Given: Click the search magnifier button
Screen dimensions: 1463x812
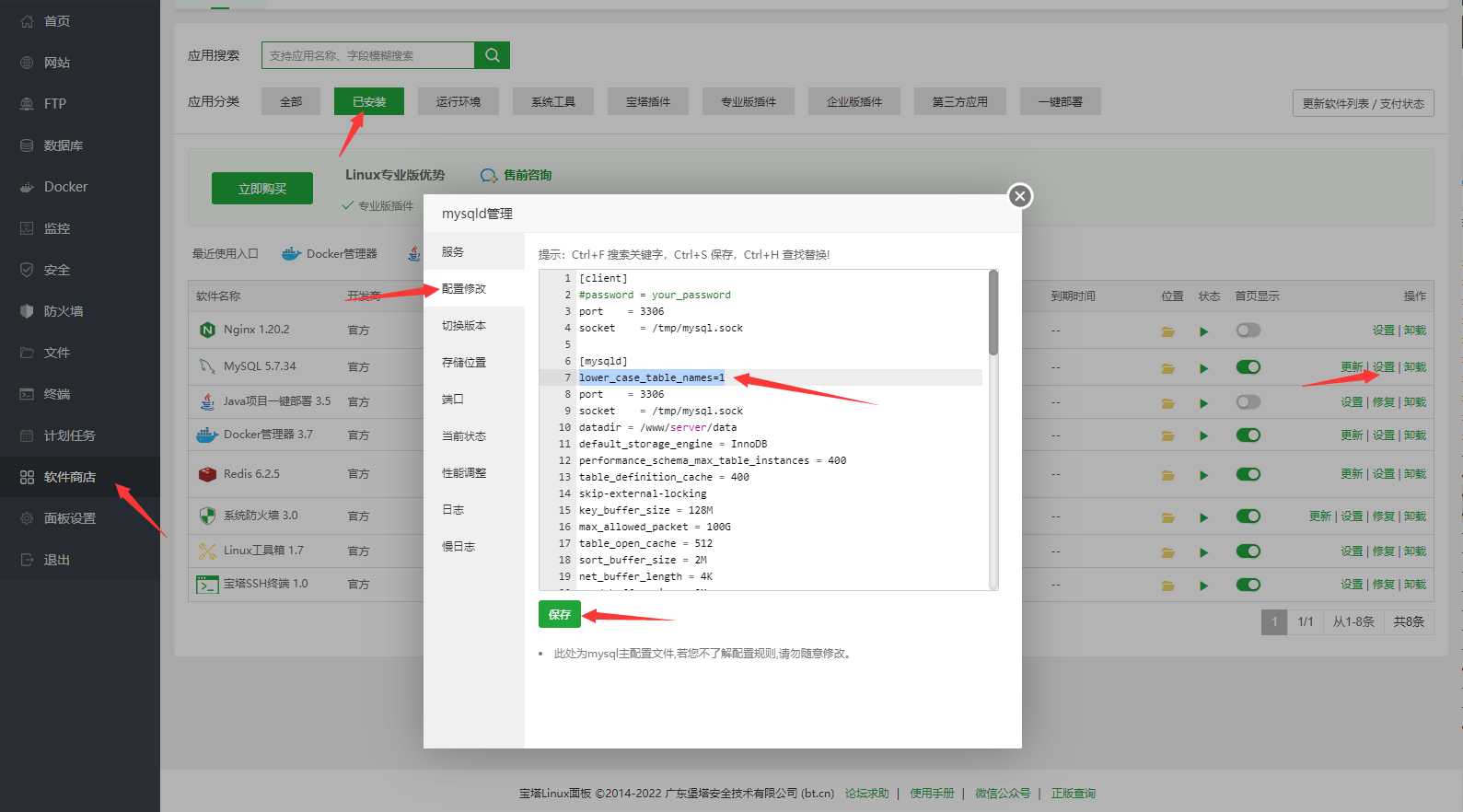Looking at the screenshot, I should pos(492,55).
